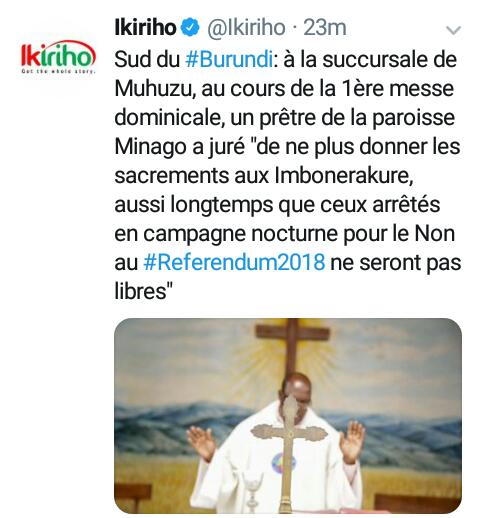480x518 pixels.
Task: Click the word Imbonerakure in the tweet
Action: click(344, 176)
